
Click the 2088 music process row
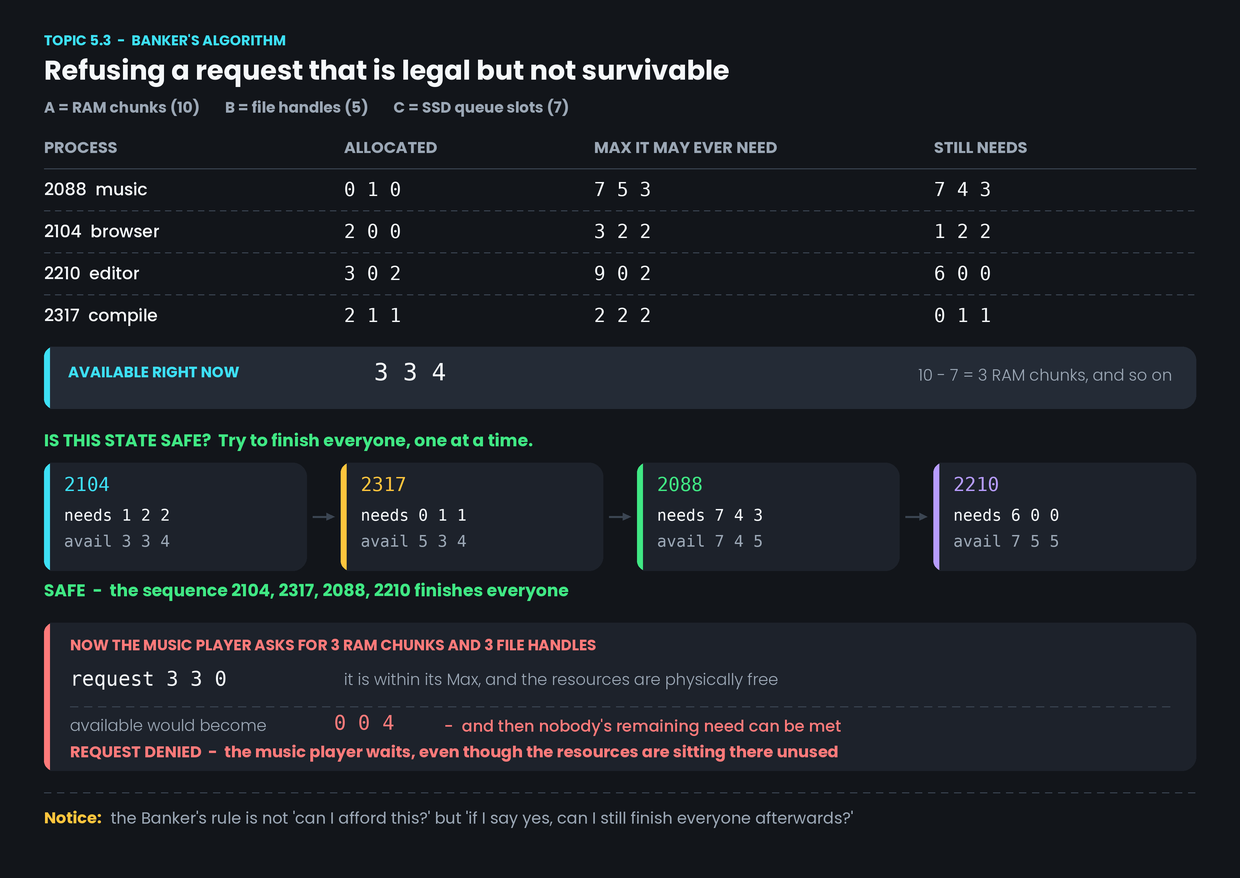pos(620,190)
